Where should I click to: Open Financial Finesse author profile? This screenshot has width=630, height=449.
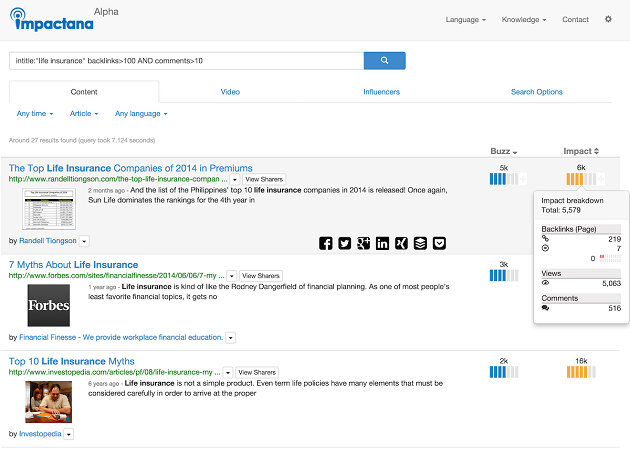click(121, 337)
